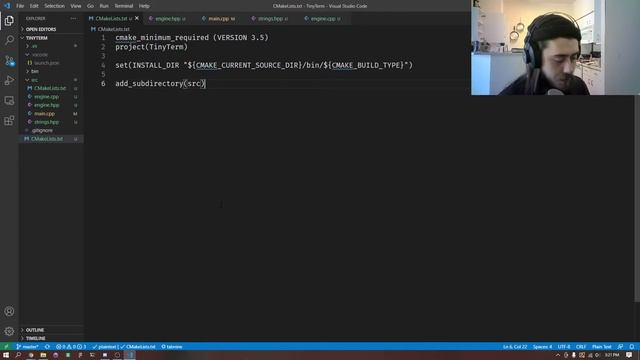
Task: Change the UTF-8 file encoding
Action: click(x=564, y=347)
